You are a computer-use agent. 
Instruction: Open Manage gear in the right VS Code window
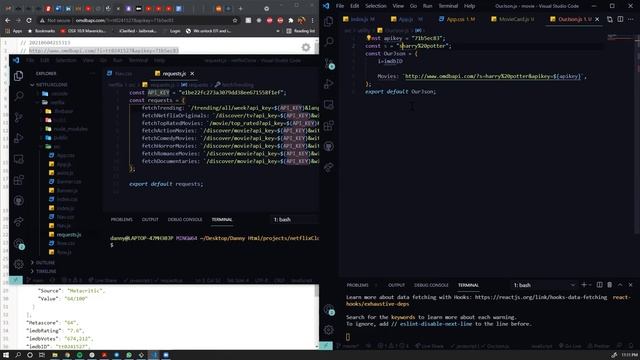[329, 330]
